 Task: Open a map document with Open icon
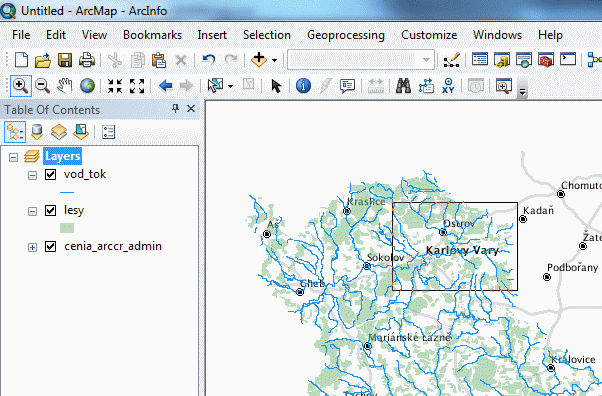pyautogui.click(x=43, y=60)
